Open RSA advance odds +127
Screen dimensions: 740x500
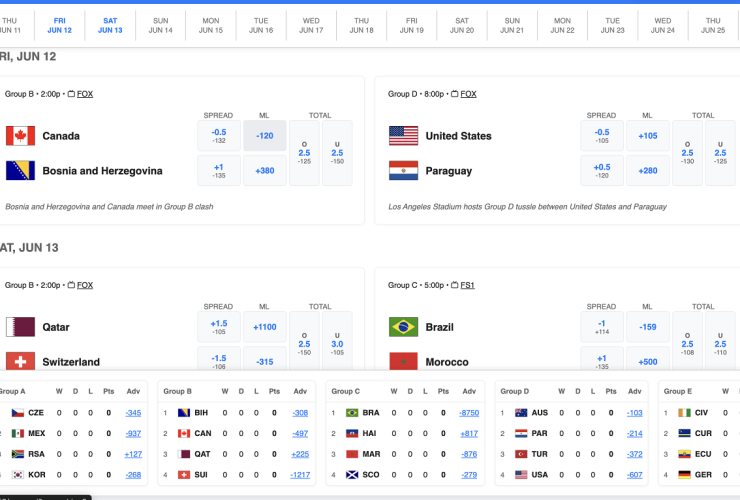(x=133, y=454)
